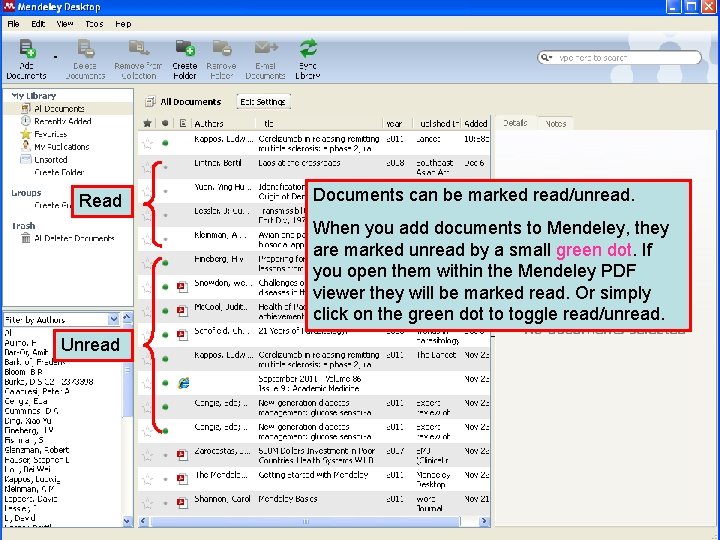Viewport: 720px width, 540px height.
Task: Toggle read dot on Lintner, Bertil row
Action: 165,168
